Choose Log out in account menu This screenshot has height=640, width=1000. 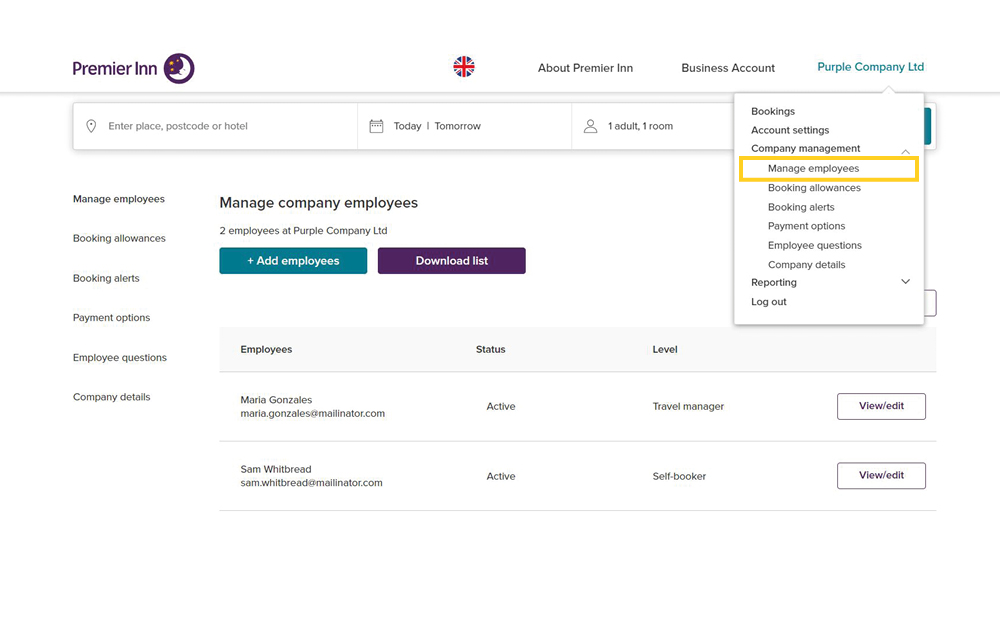pyautogui.click(x=769, y=302)
